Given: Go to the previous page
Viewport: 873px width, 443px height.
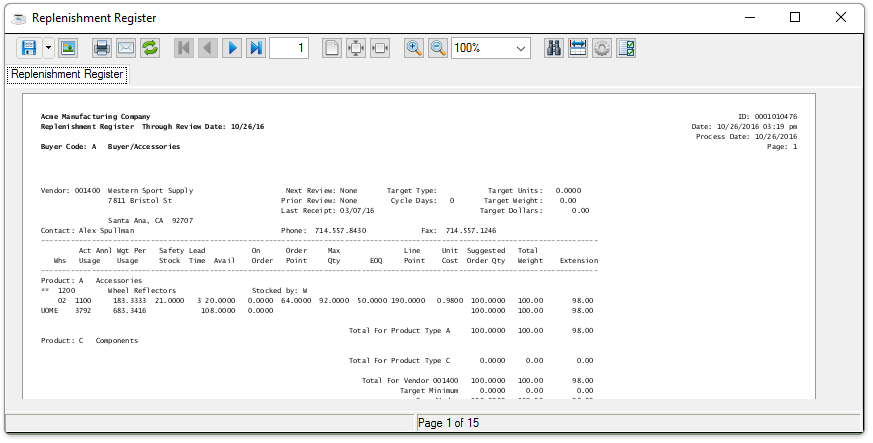Looking at the screenshot, I should (208, 48).
